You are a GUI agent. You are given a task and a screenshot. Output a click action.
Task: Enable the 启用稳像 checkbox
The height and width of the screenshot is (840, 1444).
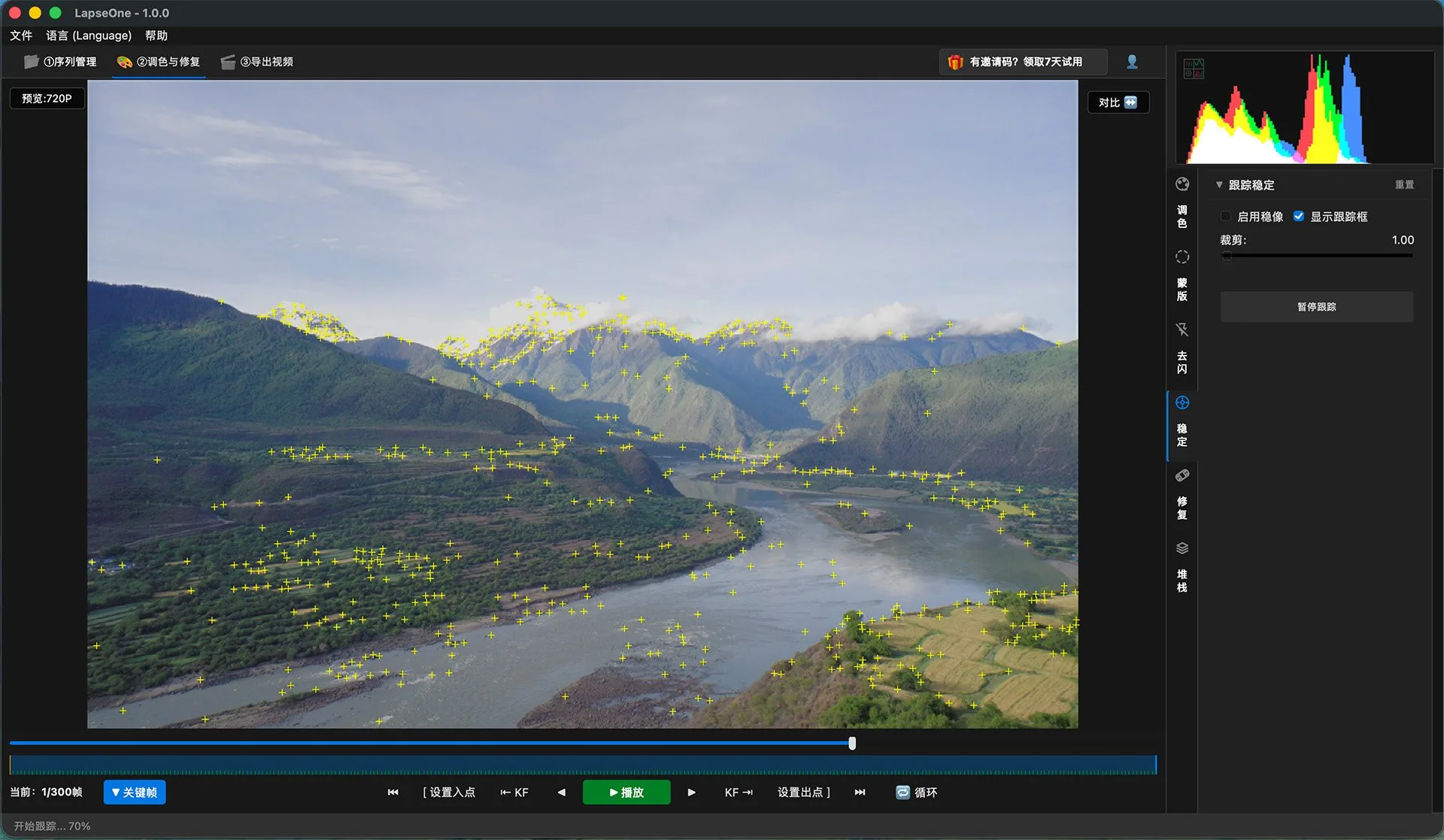[1226, 217]
